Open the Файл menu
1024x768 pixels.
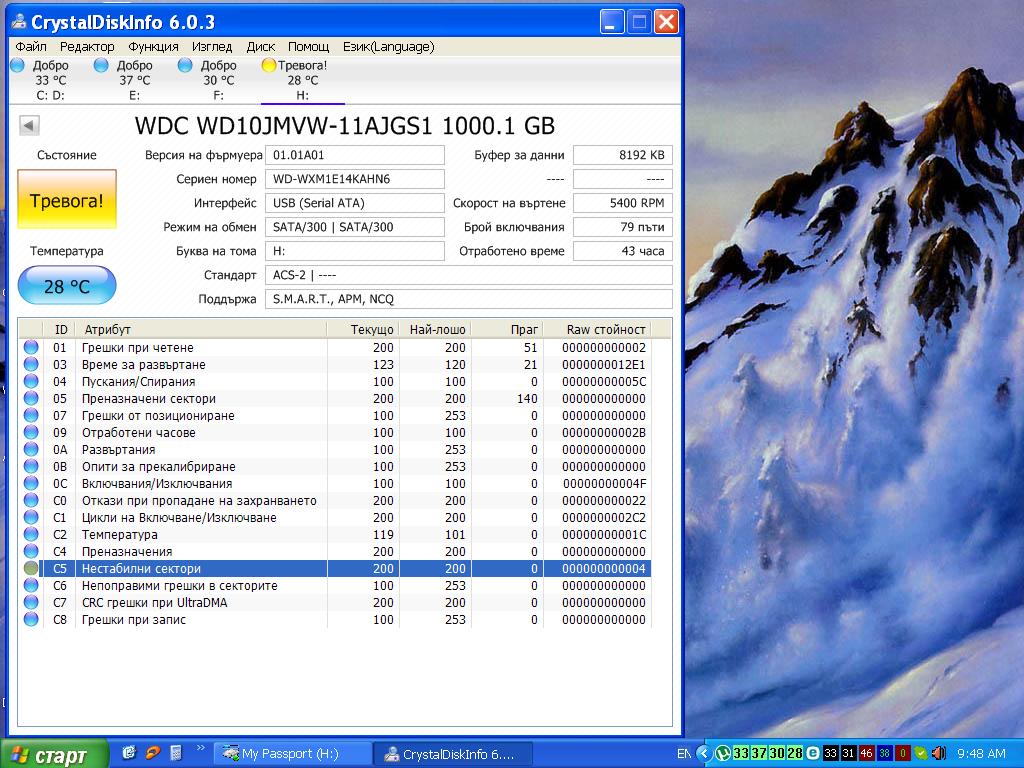pos(31,46)
